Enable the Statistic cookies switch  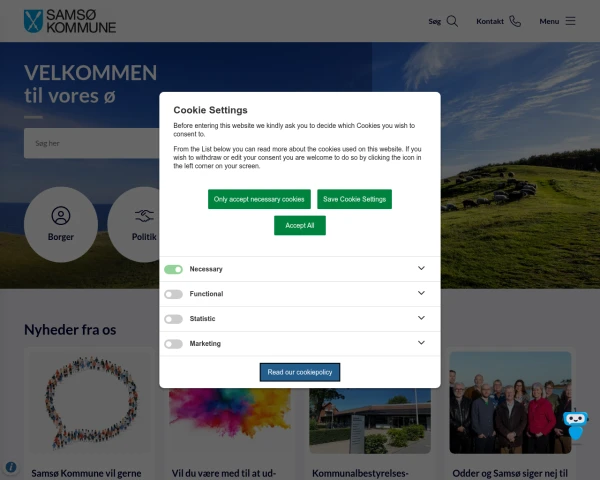pyautogui.click(x=173, y=319)
